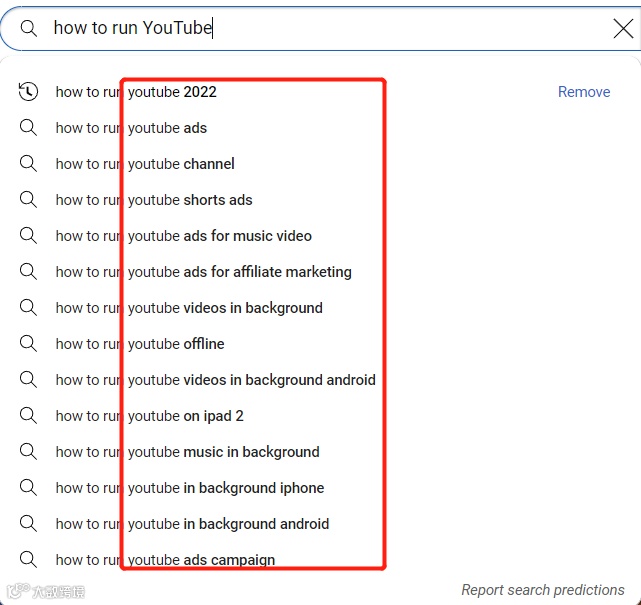Click the magnifier icon beside youtube channel suggestion

click(x=28, y=164)
